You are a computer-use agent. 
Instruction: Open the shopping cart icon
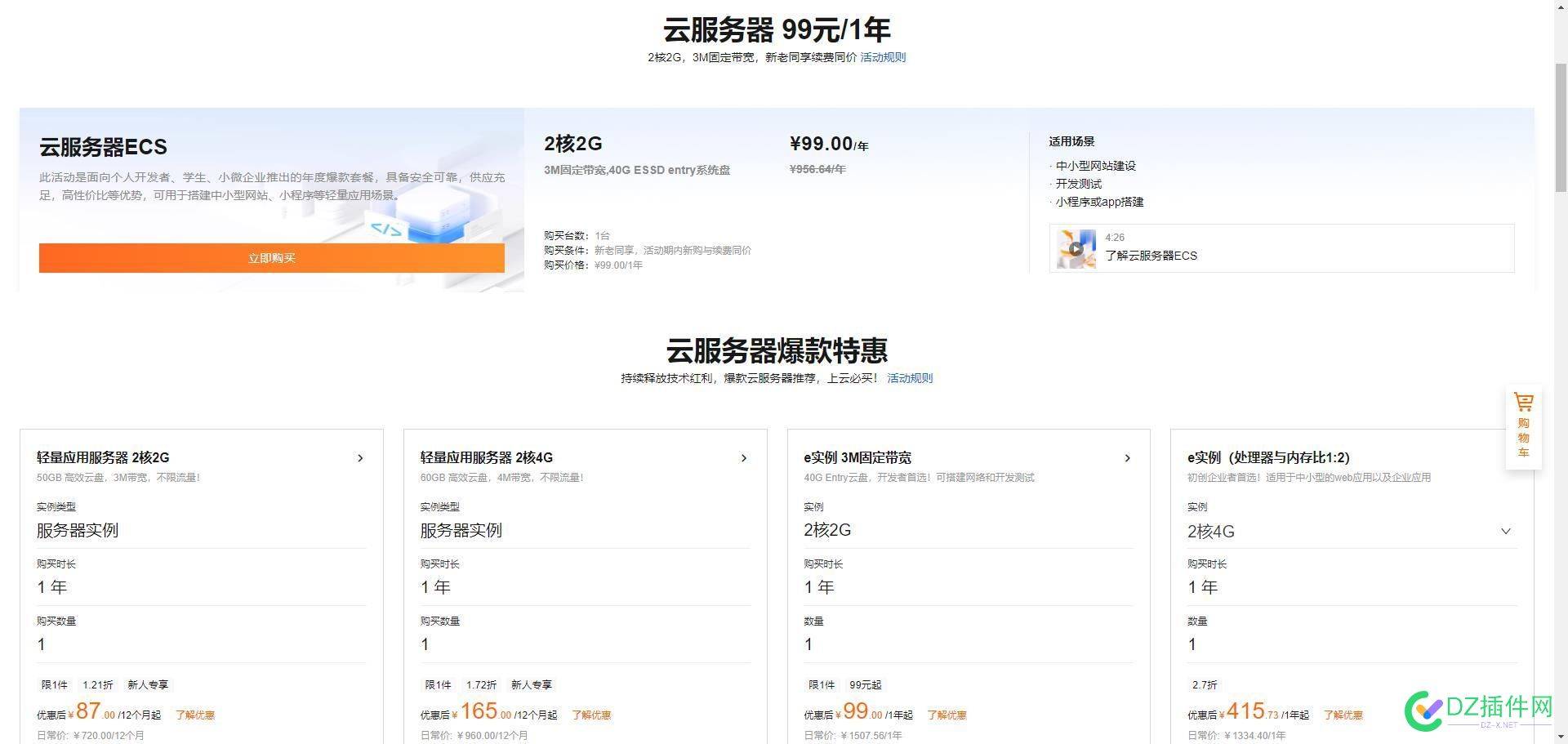(1523, 403)
